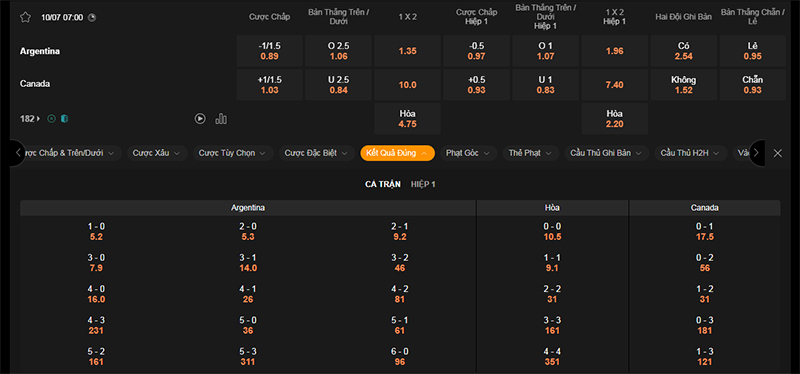Image resolution: width=800 pixels, height=374 pixels.
Task: Expand the Cược Tùy Chọn category
Action: click(x=233, y=153)
